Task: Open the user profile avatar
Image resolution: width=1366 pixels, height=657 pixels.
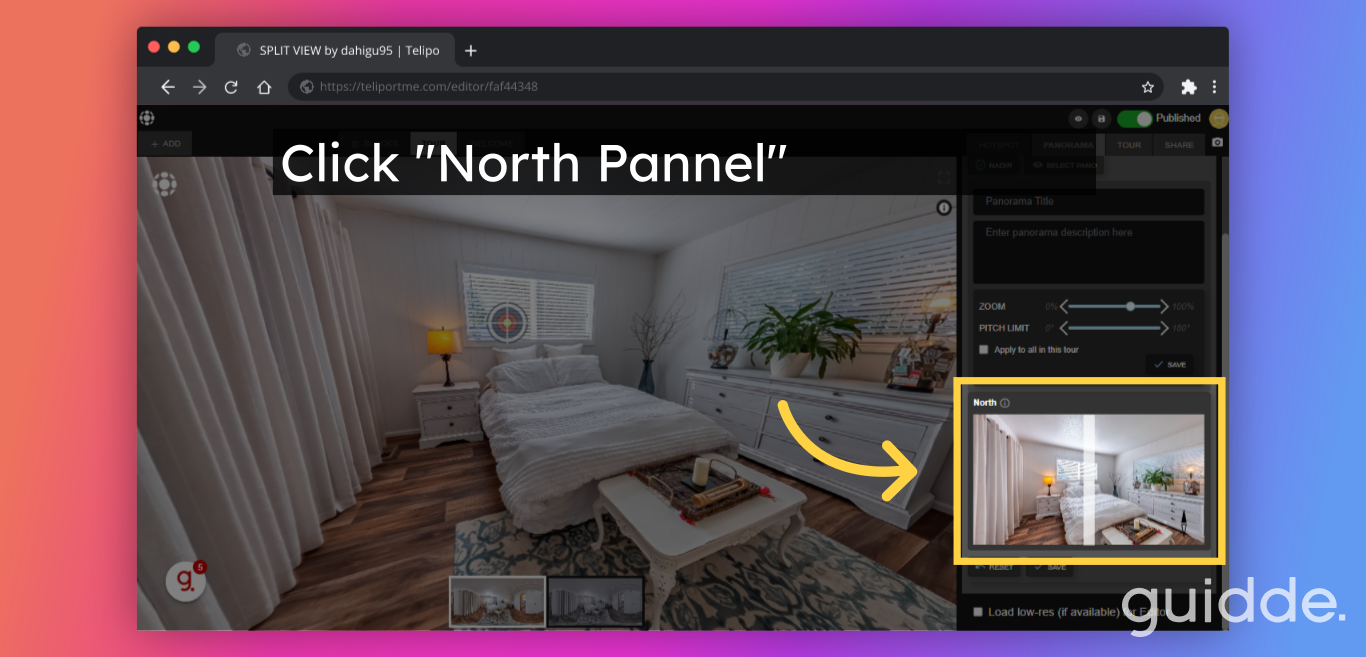Action: point(1218,118)
